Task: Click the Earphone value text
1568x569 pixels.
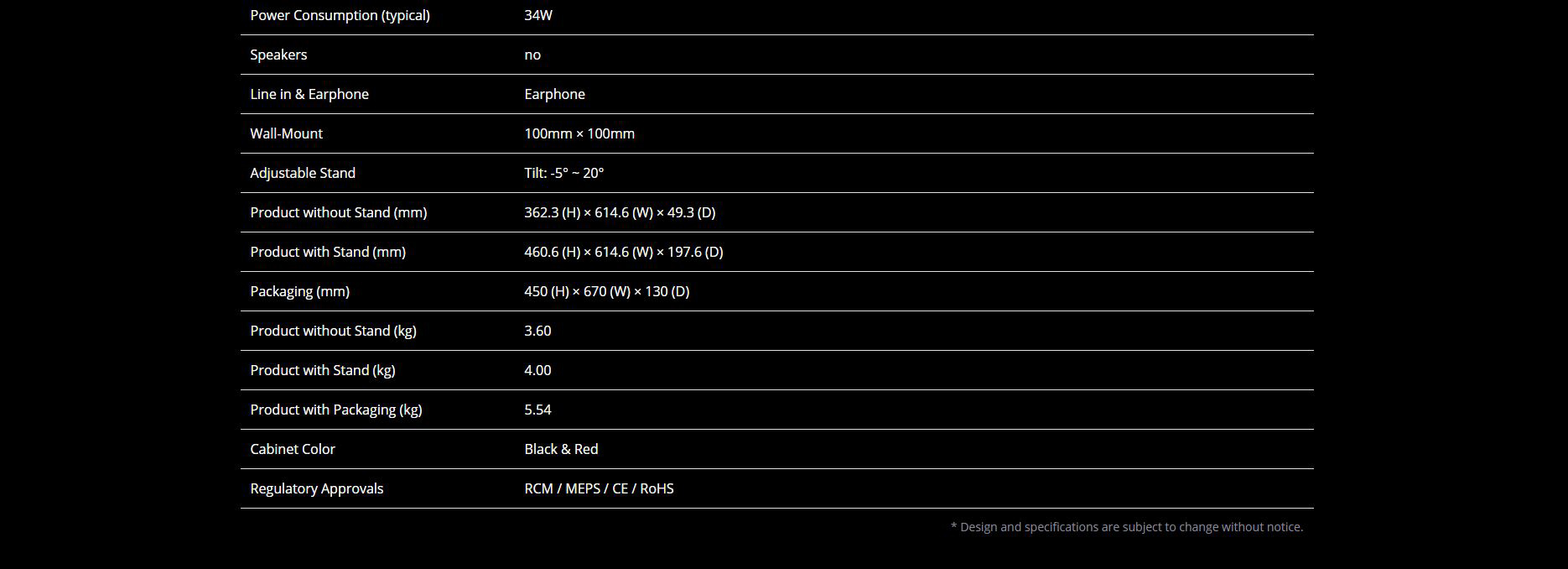Action: coord(554,94)
